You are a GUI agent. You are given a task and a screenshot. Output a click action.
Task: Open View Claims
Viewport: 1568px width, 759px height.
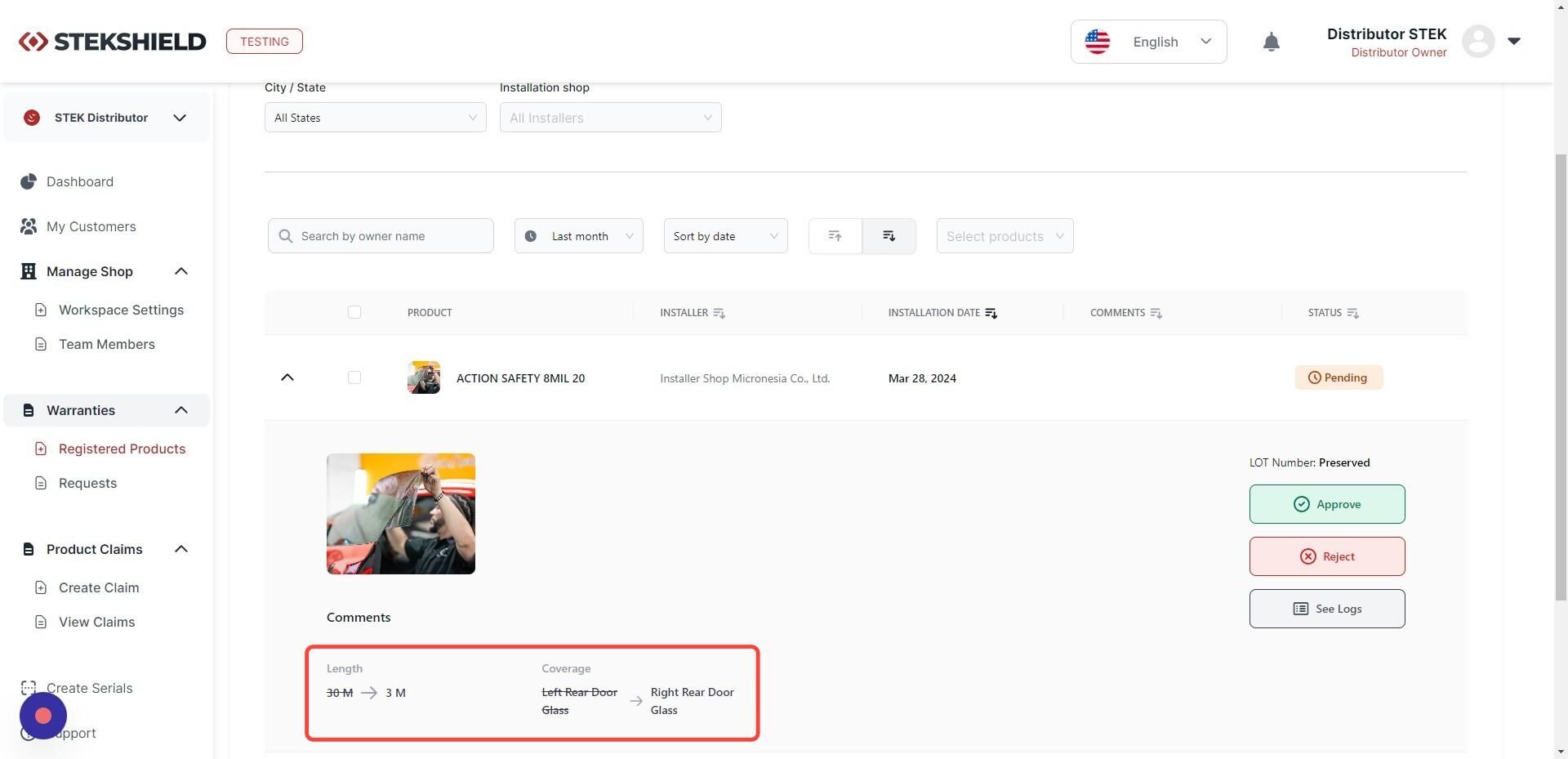[96, 622]
